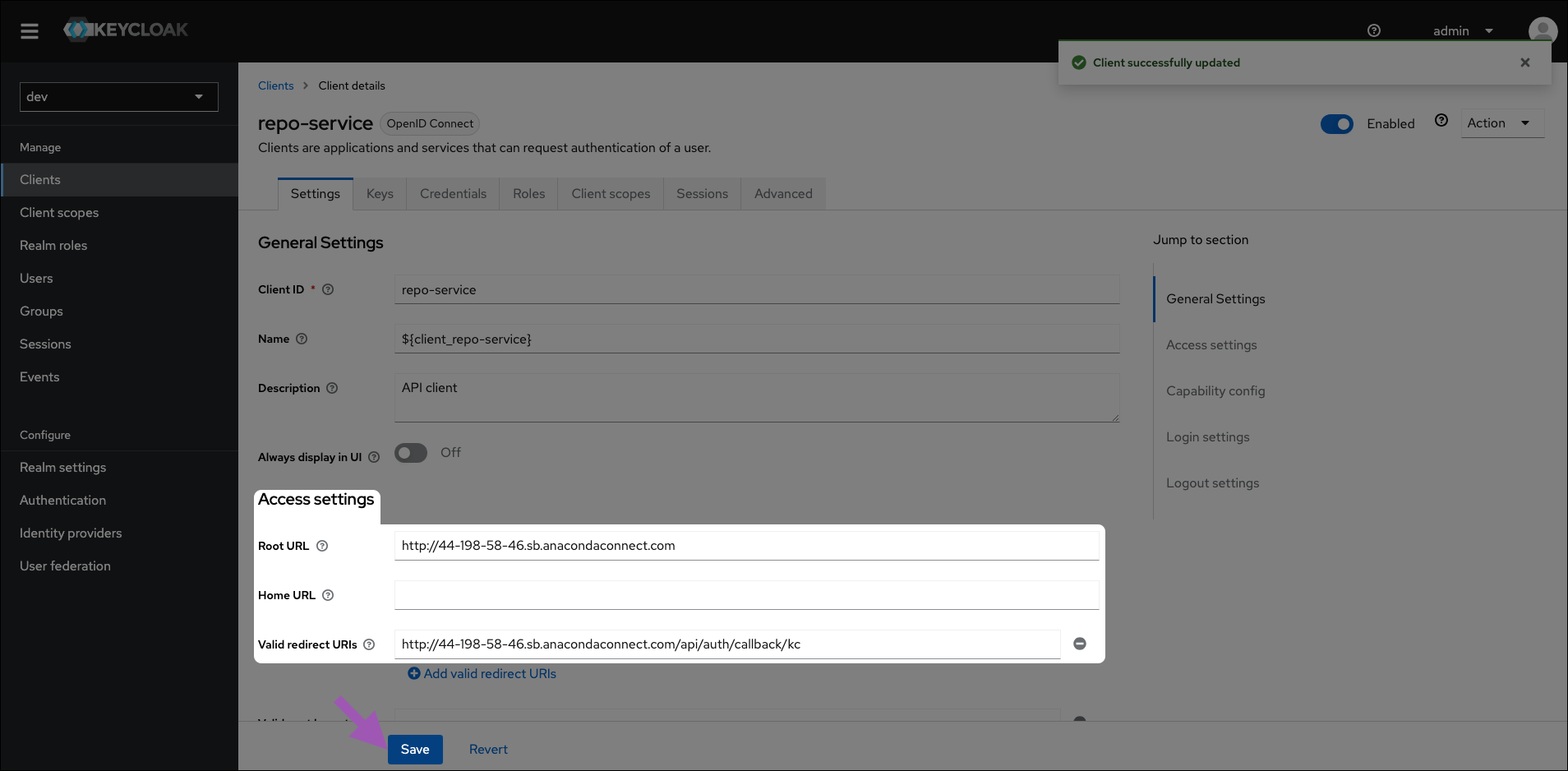Open the Client scopes tab
The width and height of the screenshot is (1568, 771).
point(611,194)
